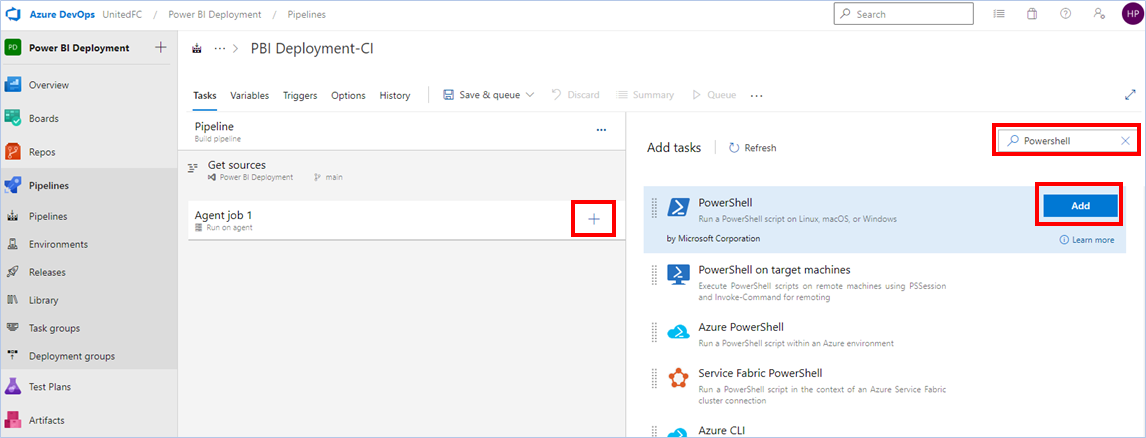Click the top Search box
This screenshot has width=1146, height=438.
point(903,14)
